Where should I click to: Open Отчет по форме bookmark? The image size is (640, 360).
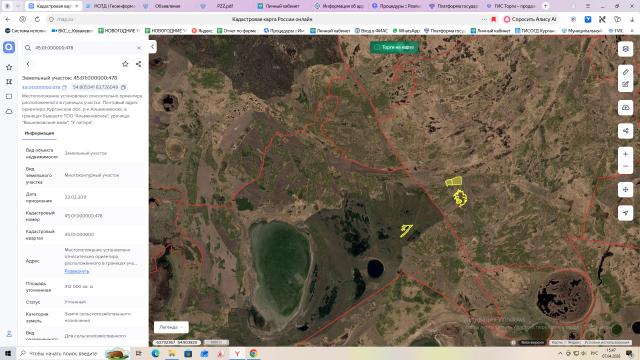[x=237, y=31]
